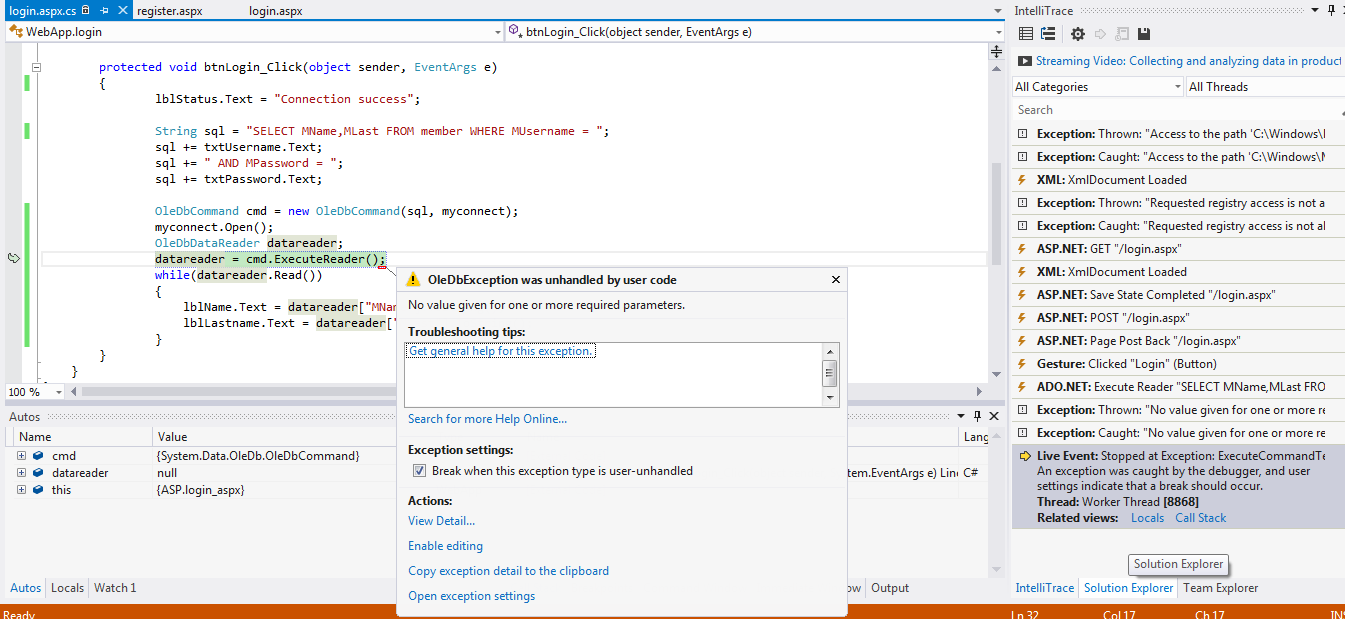Select the Watch 1 tab
This screenshot has width=1345, height=619.
(x=115, y=588)
